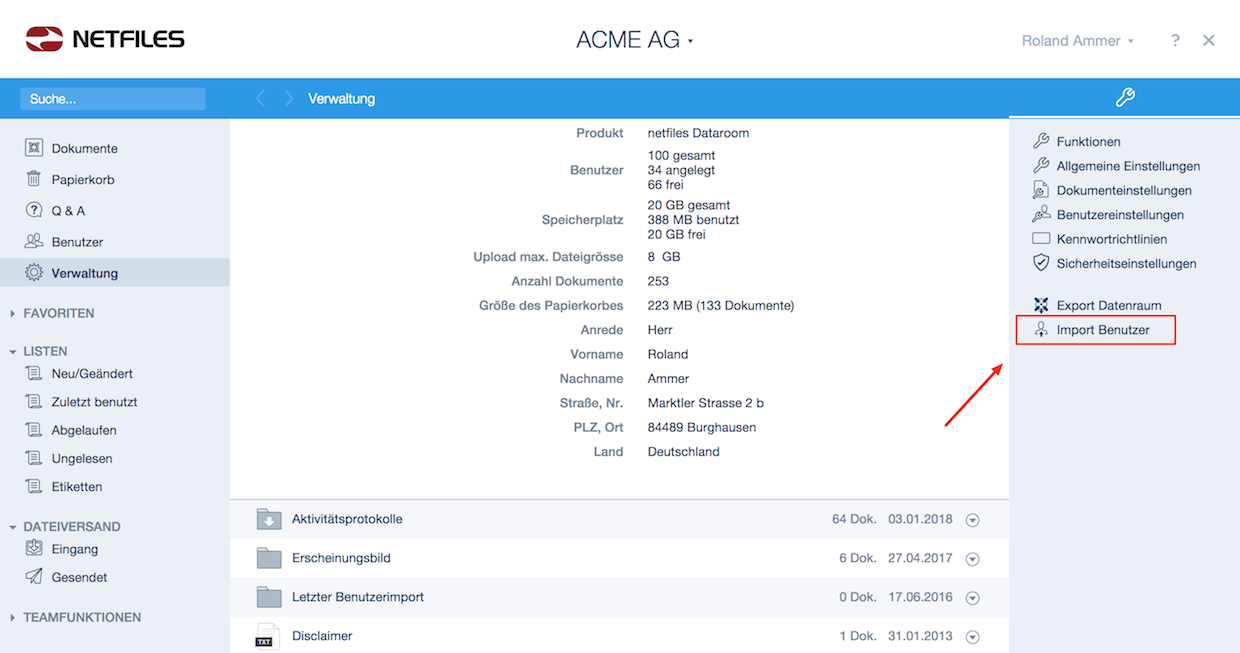The height and width of the screenshot is (653, 1240).
Task: Expand the FAVORITEN section
Action: click(x=14, y=314)
